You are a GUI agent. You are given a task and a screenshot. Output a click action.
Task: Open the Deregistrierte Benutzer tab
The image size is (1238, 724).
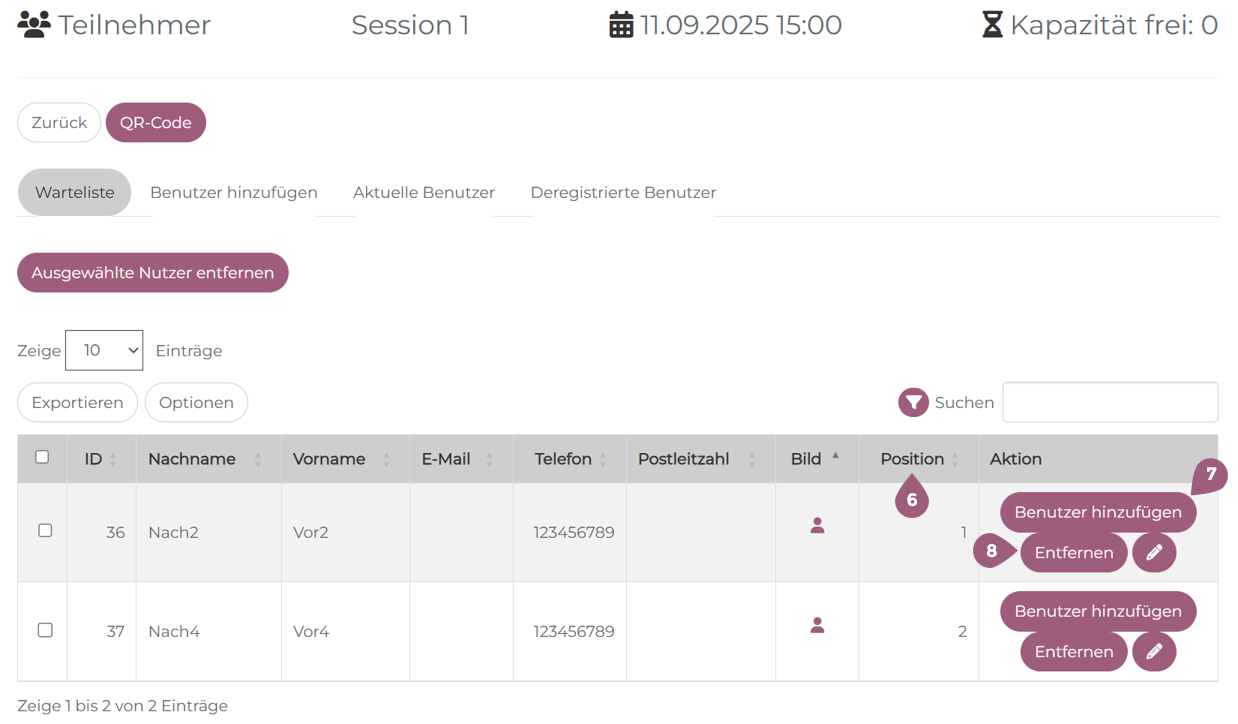point(623,192)
